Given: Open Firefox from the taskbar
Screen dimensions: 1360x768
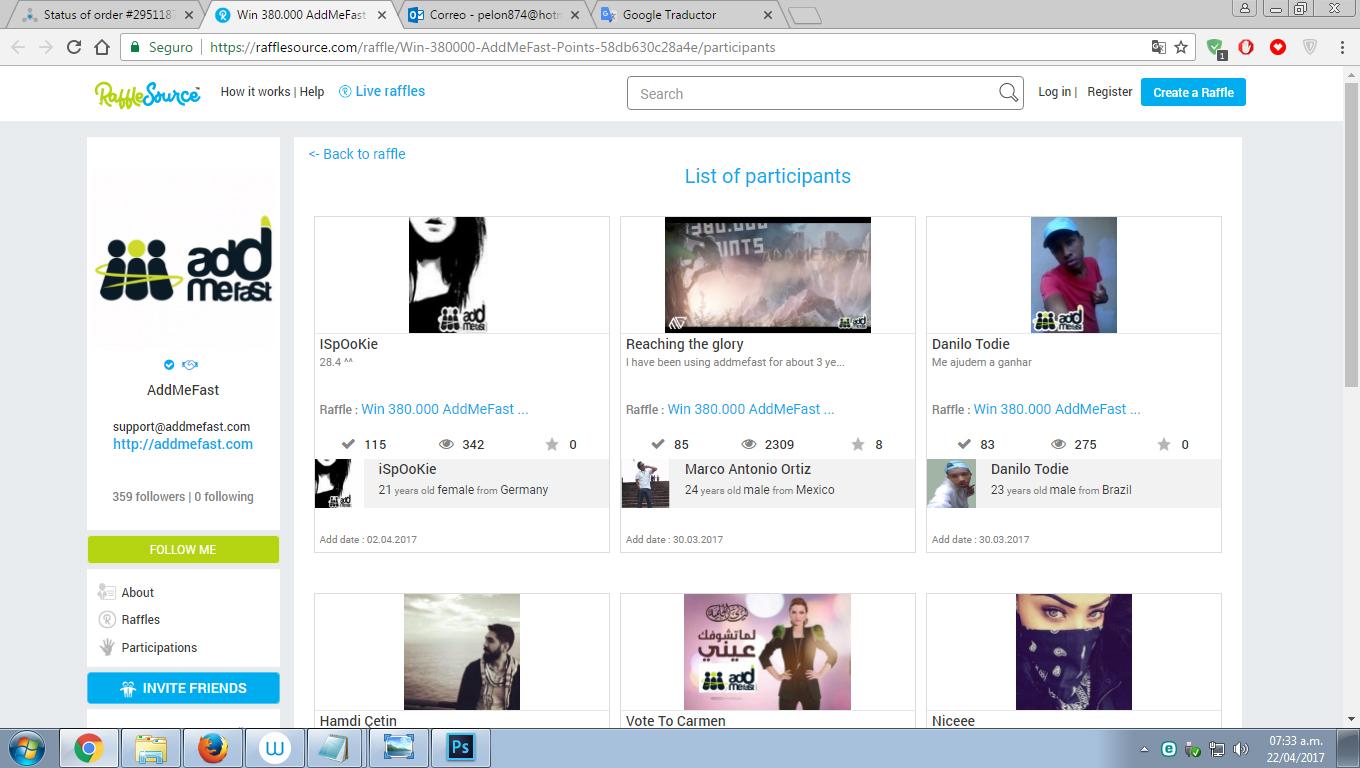Looking at the screenshot, I should pos(212,747).
